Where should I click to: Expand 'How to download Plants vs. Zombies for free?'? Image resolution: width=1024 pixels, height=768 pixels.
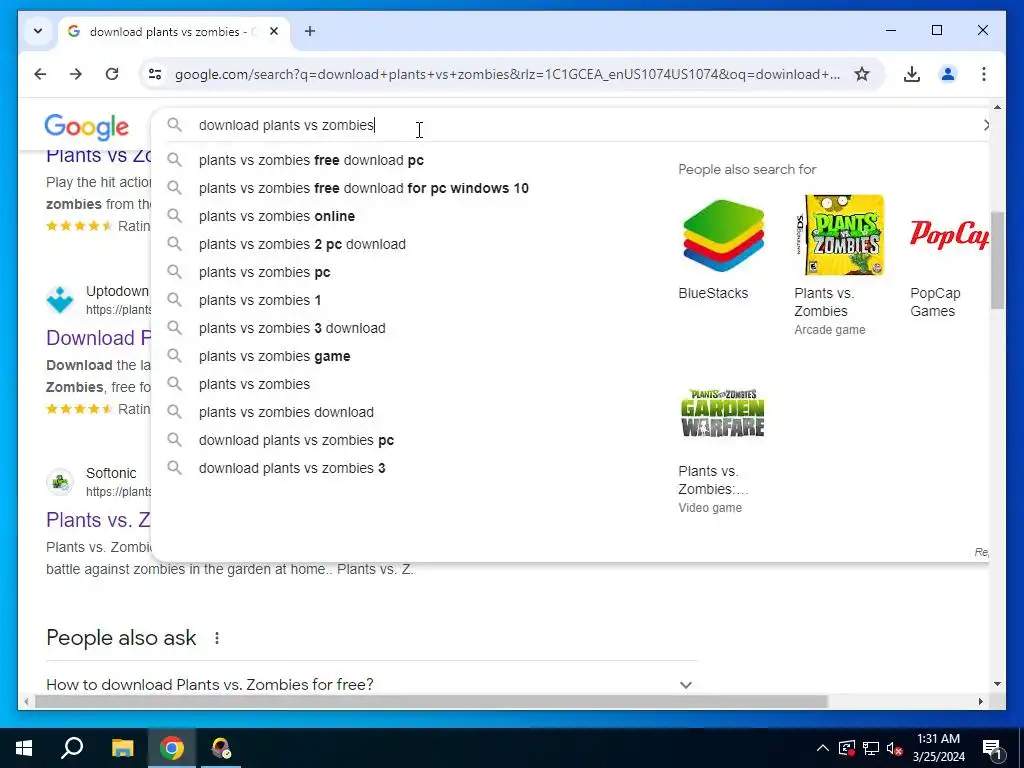(370, 684)
